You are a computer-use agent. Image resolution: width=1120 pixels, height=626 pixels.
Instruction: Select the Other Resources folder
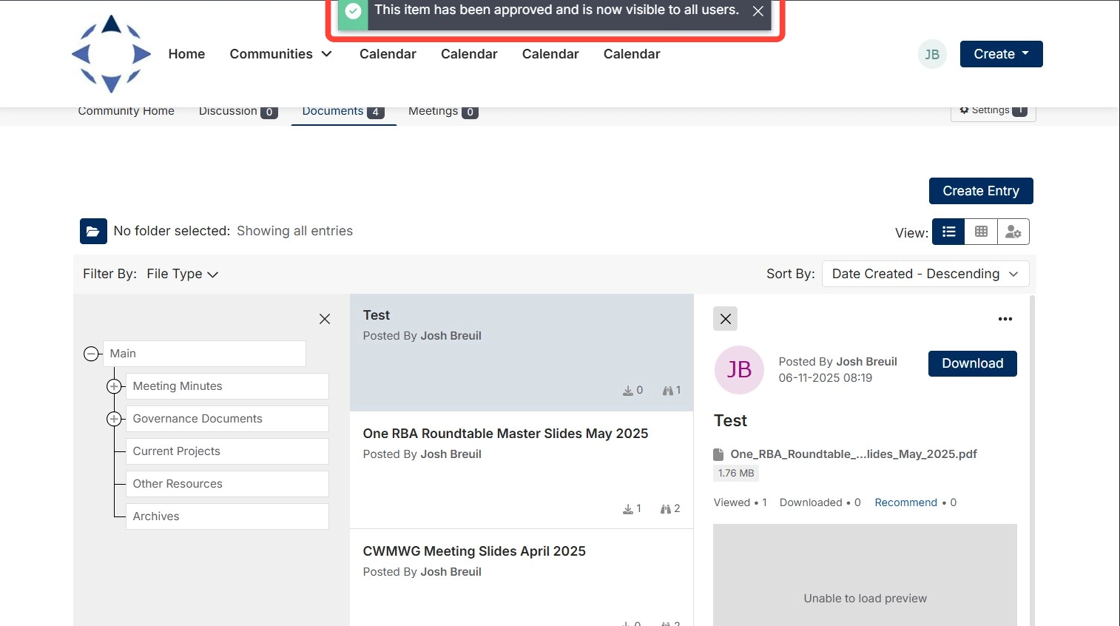[227, 484]
